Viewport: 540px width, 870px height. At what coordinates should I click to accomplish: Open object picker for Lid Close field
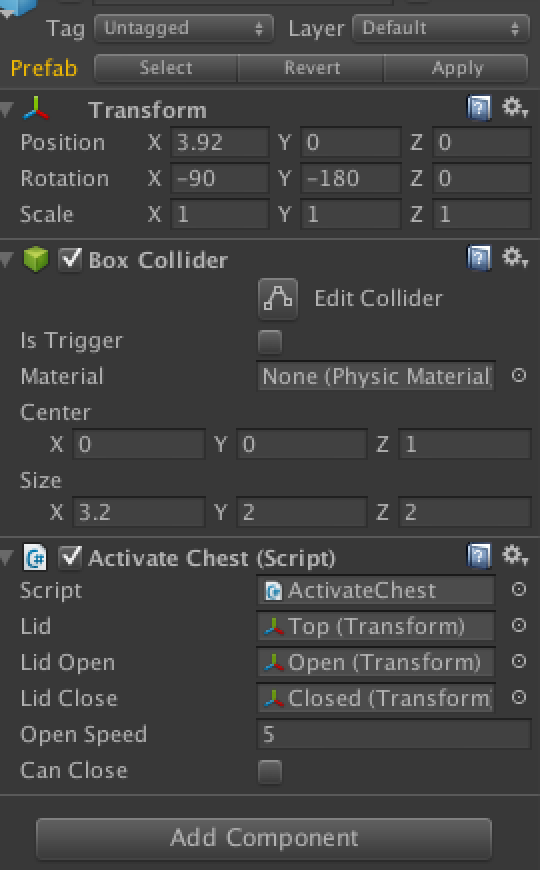point(518,697)
